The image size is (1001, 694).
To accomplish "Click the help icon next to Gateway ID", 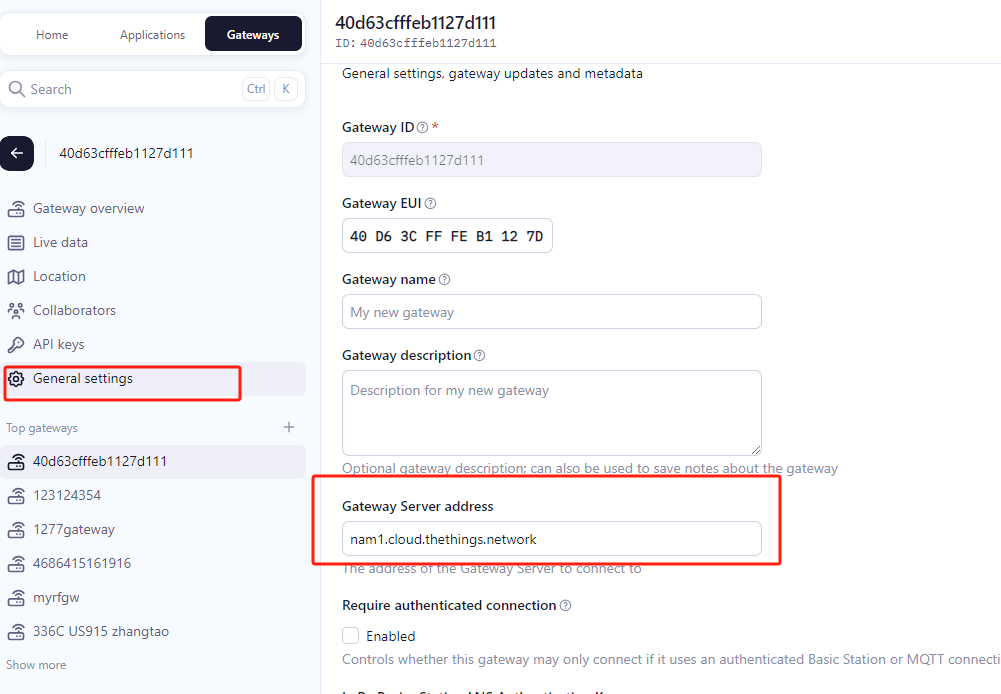I will [x=422, y=128].
